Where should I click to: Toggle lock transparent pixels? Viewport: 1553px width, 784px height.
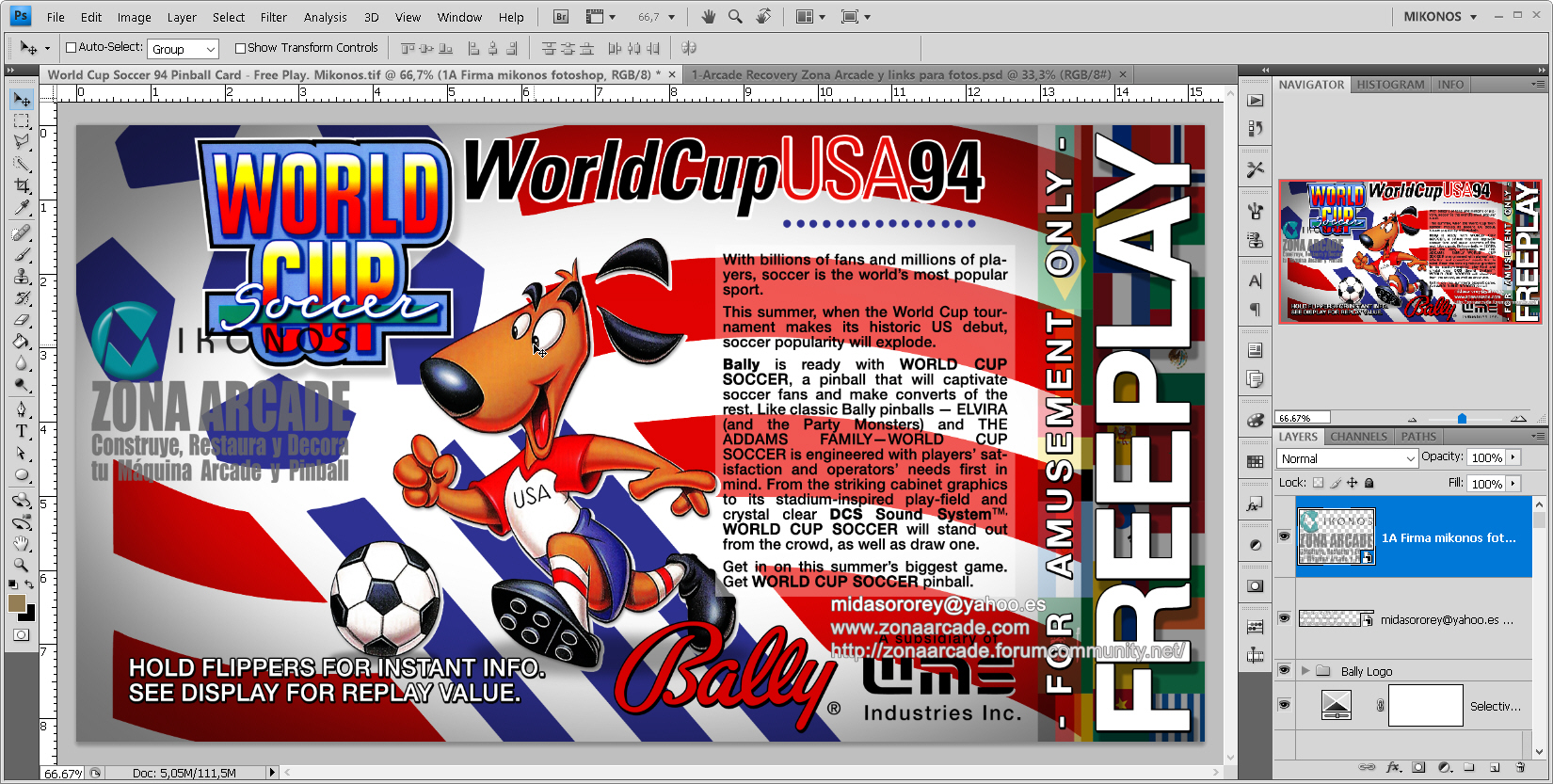pyautogui.click(x=1318, y=483)
